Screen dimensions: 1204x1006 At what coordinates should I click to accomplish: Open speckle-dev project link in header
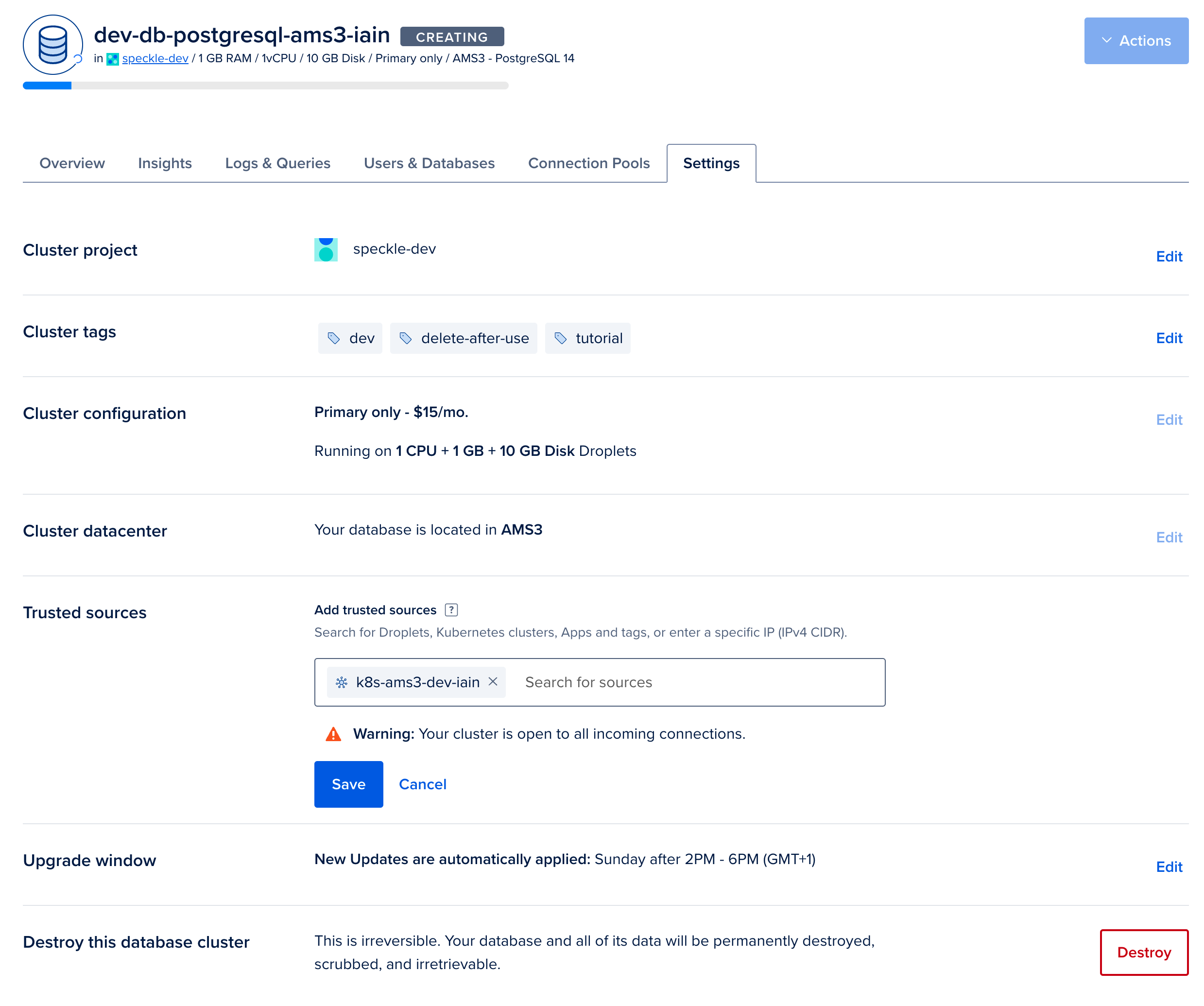[x=155, y=58]
